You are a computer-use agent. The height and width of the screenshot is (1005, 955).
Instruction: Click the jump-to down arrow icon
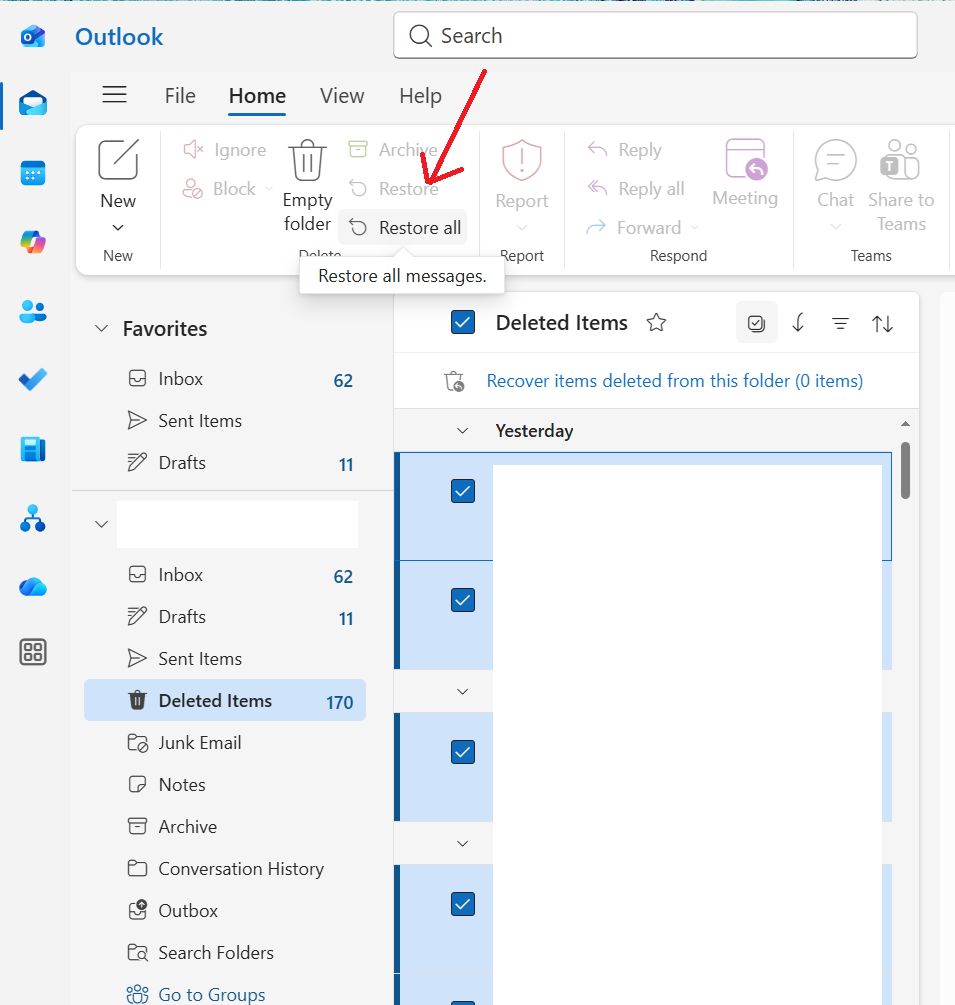pyautogui.click(x=798, y=323)
